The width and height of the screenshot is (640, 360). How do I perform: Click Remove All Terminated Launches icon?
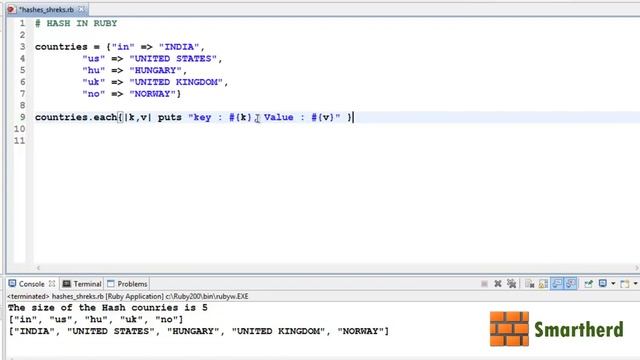point(511,284)
